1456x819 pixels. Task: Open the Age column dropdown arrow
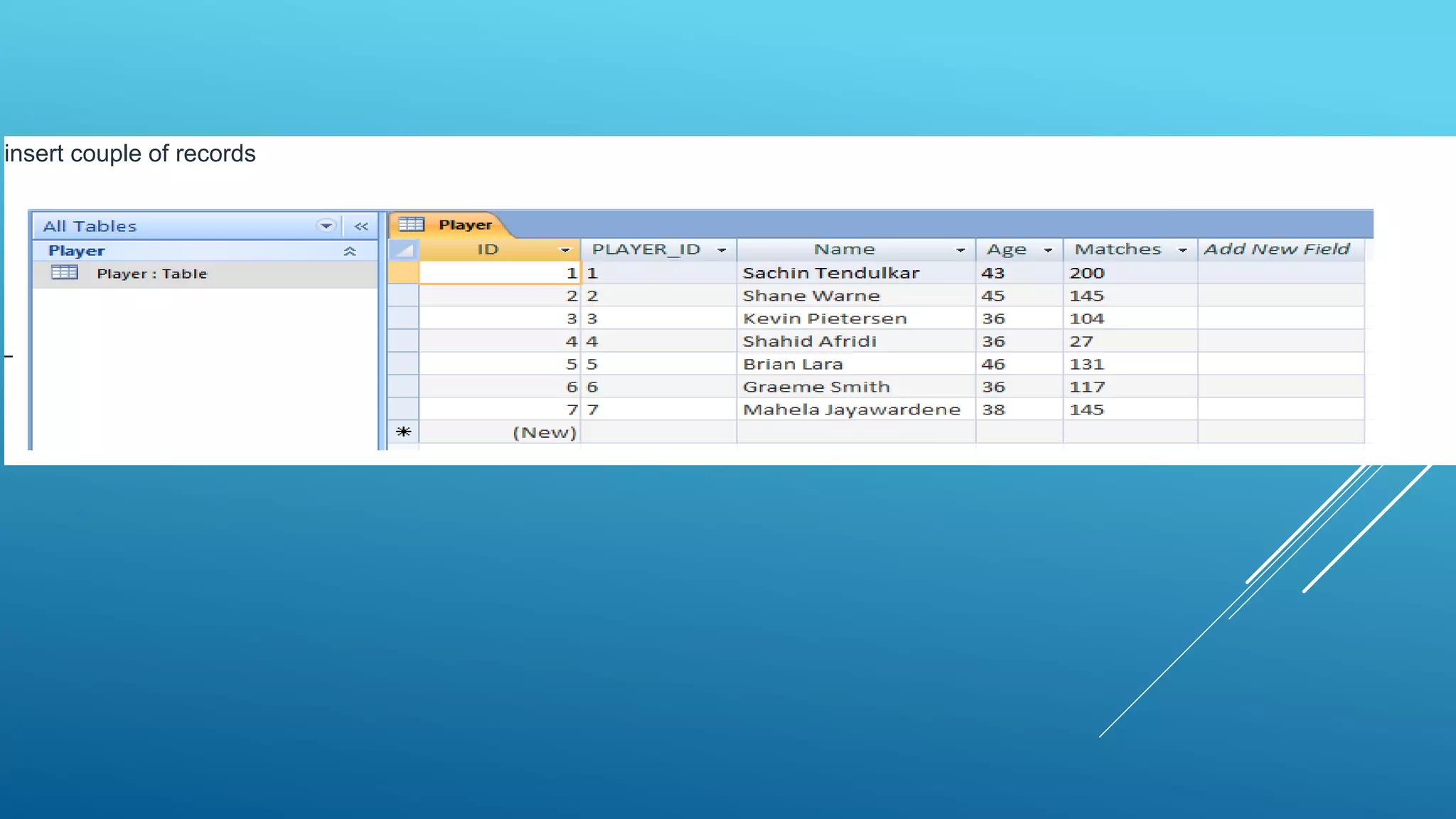(x=1048, y=250)
